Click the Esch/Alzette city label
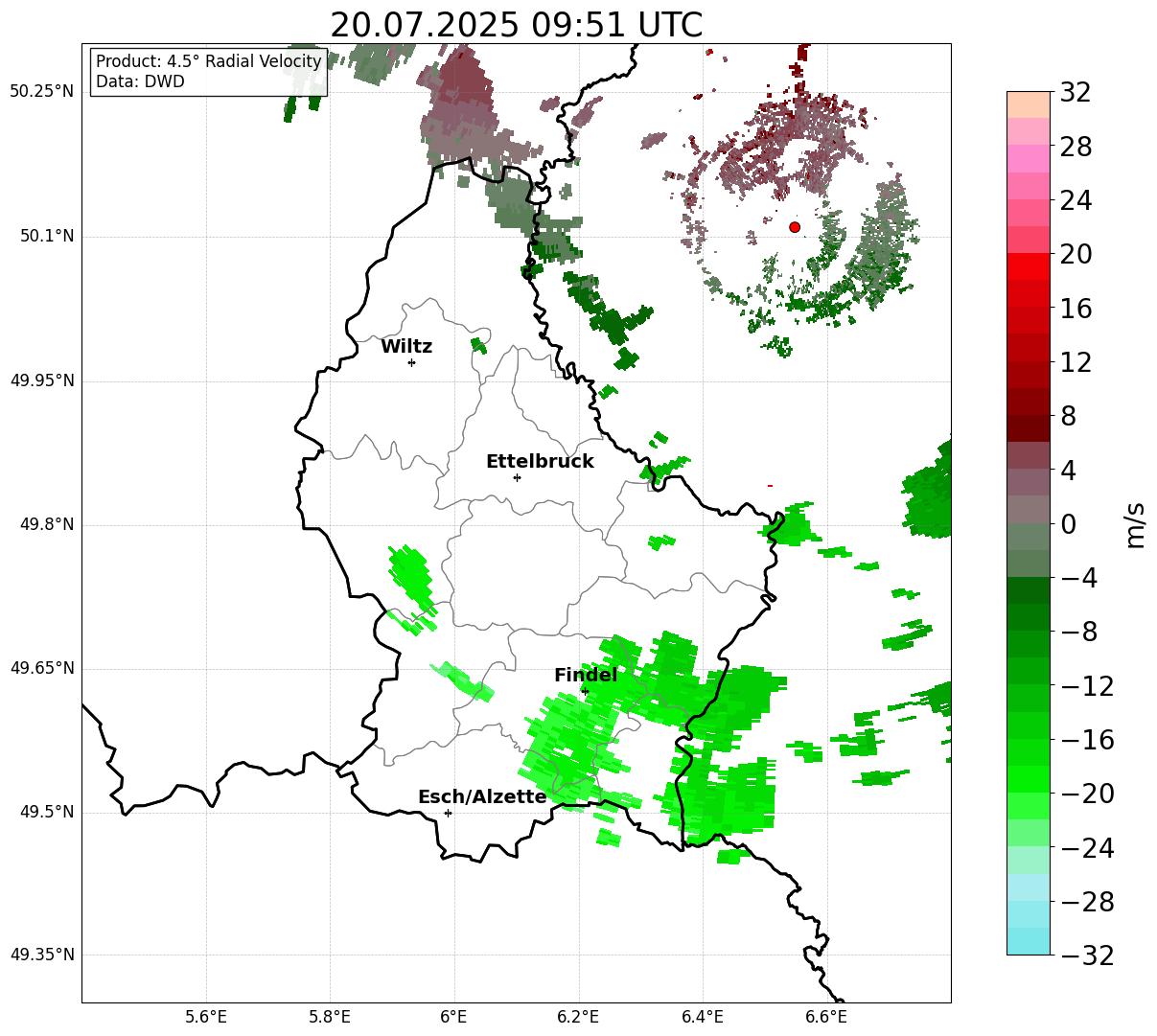1157x1036 pixels. (482, 797)
